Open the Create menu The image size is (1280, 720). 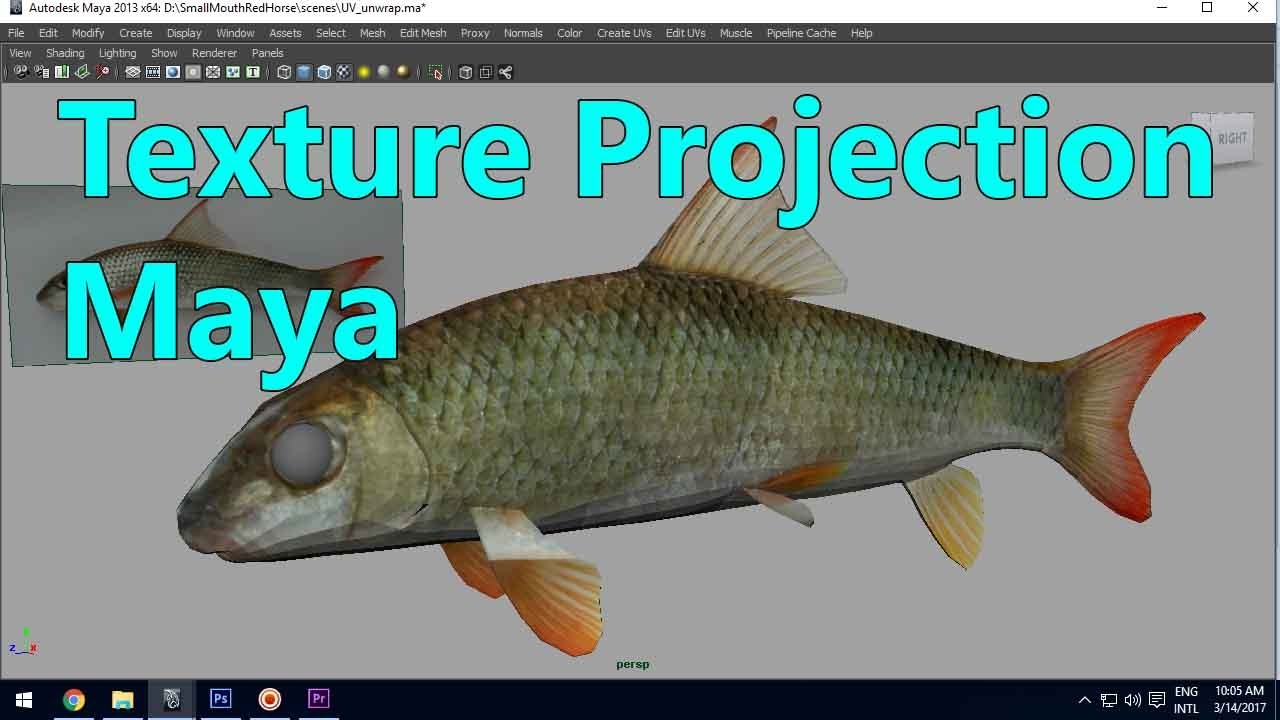(x=136, y=33)
